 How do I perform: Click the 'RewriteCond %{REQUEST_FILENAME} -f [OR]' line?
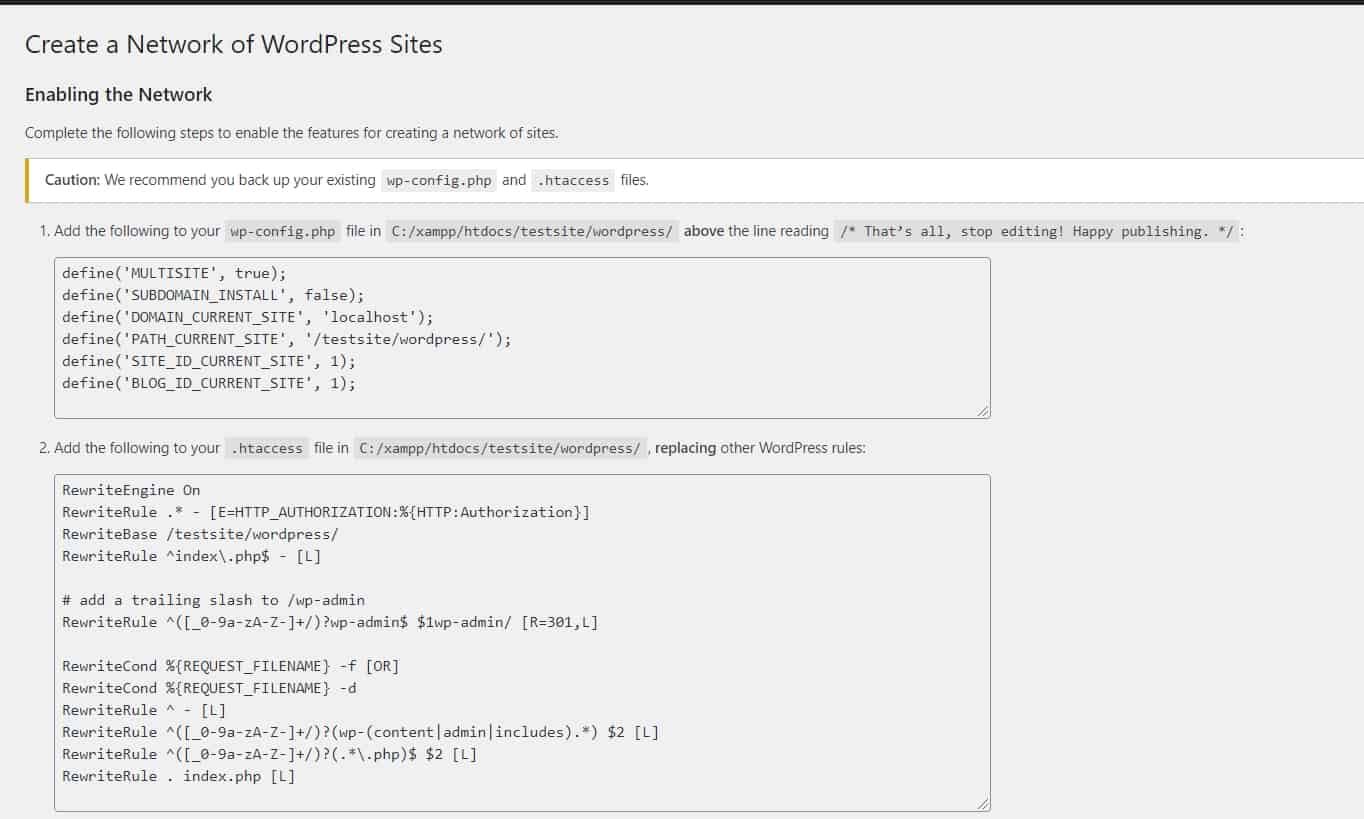(230, 666)
